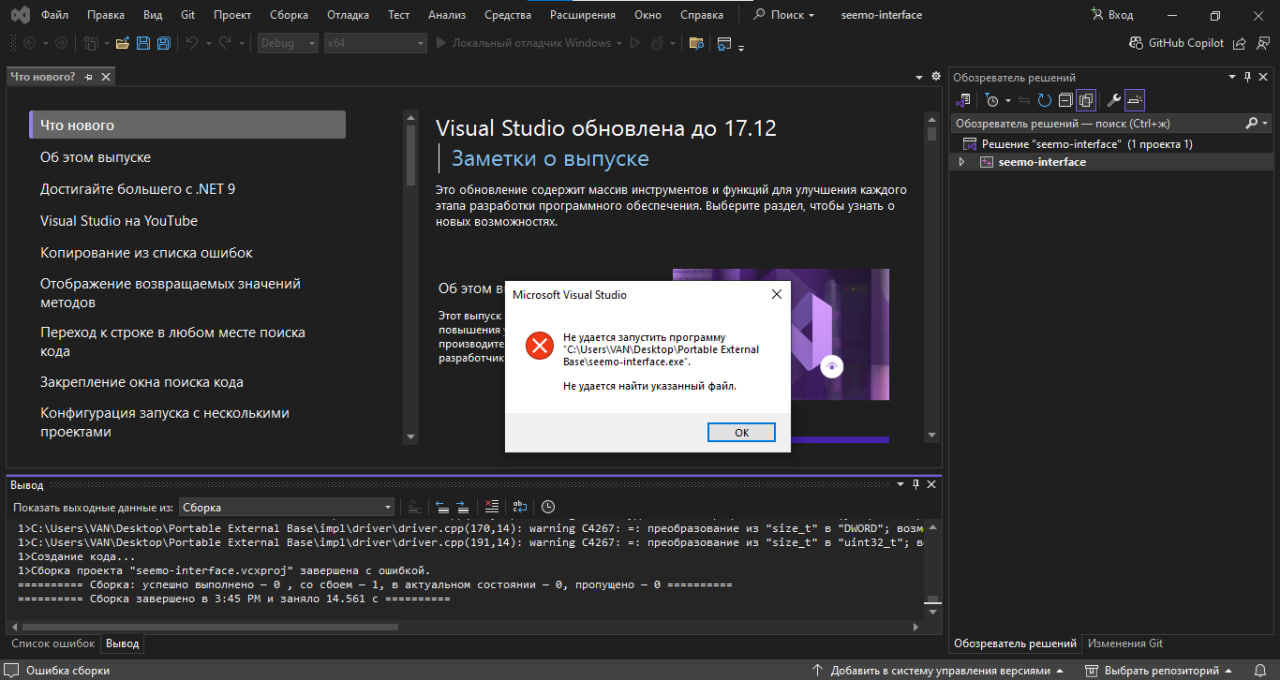Open the x64 platform dropdown

[375, 43]
